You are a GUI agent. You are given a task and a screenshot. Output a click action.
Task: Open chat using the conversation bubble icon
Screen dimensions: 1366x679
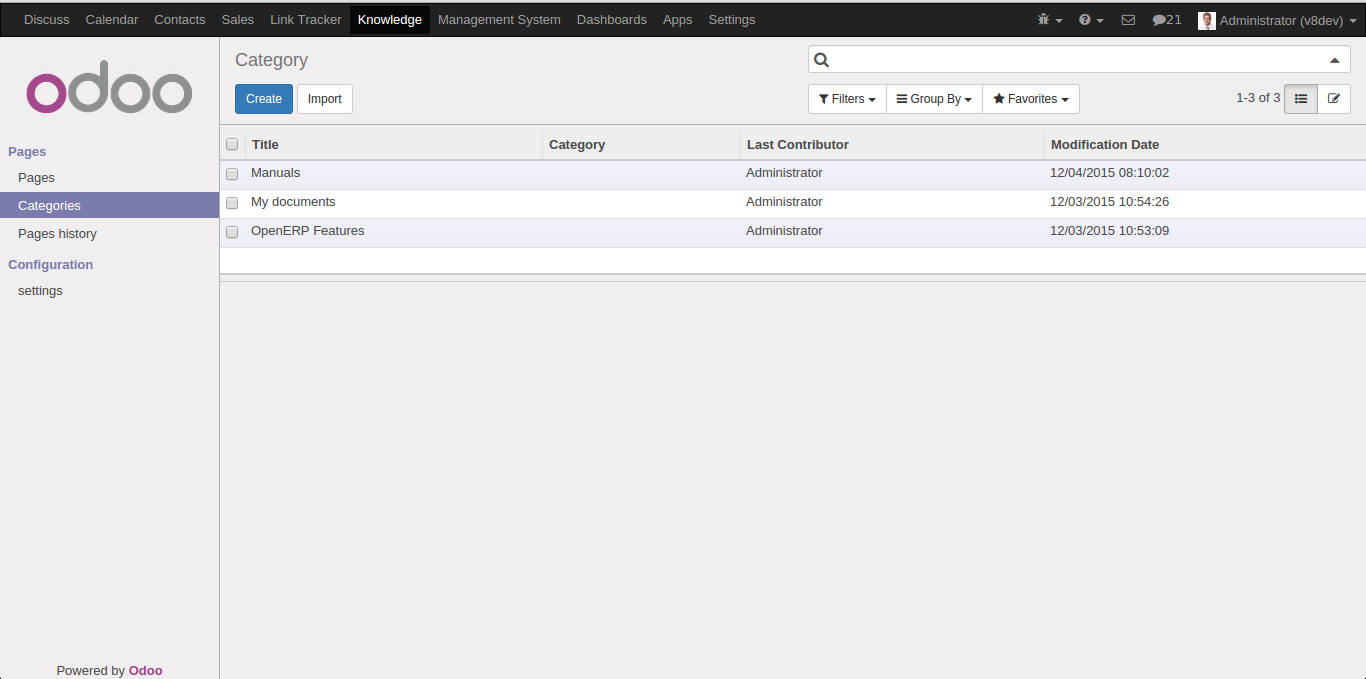point(1160,19)
